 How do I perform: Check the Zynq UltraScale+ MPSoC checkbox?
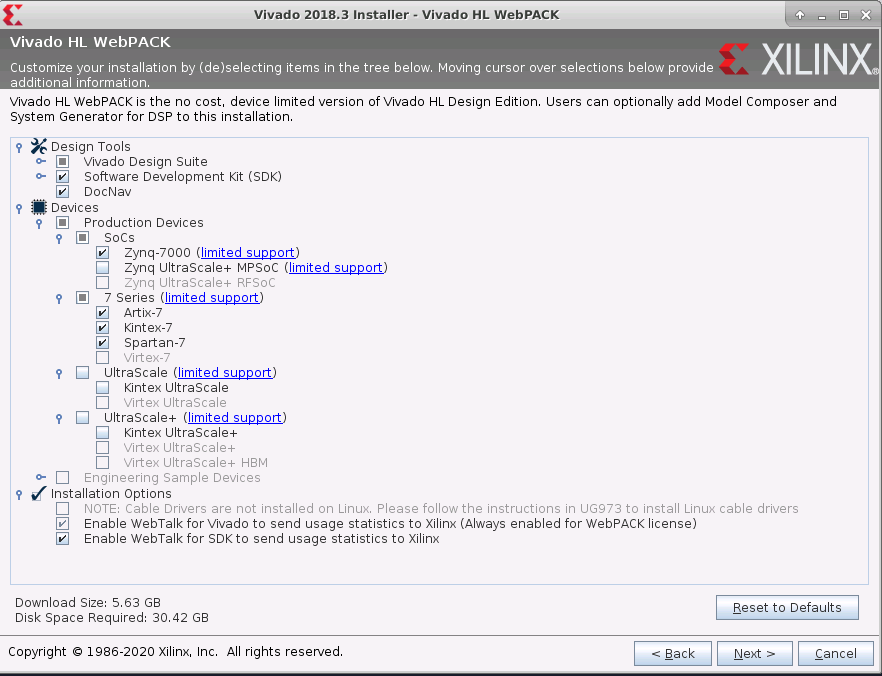[x=102, y=268]
